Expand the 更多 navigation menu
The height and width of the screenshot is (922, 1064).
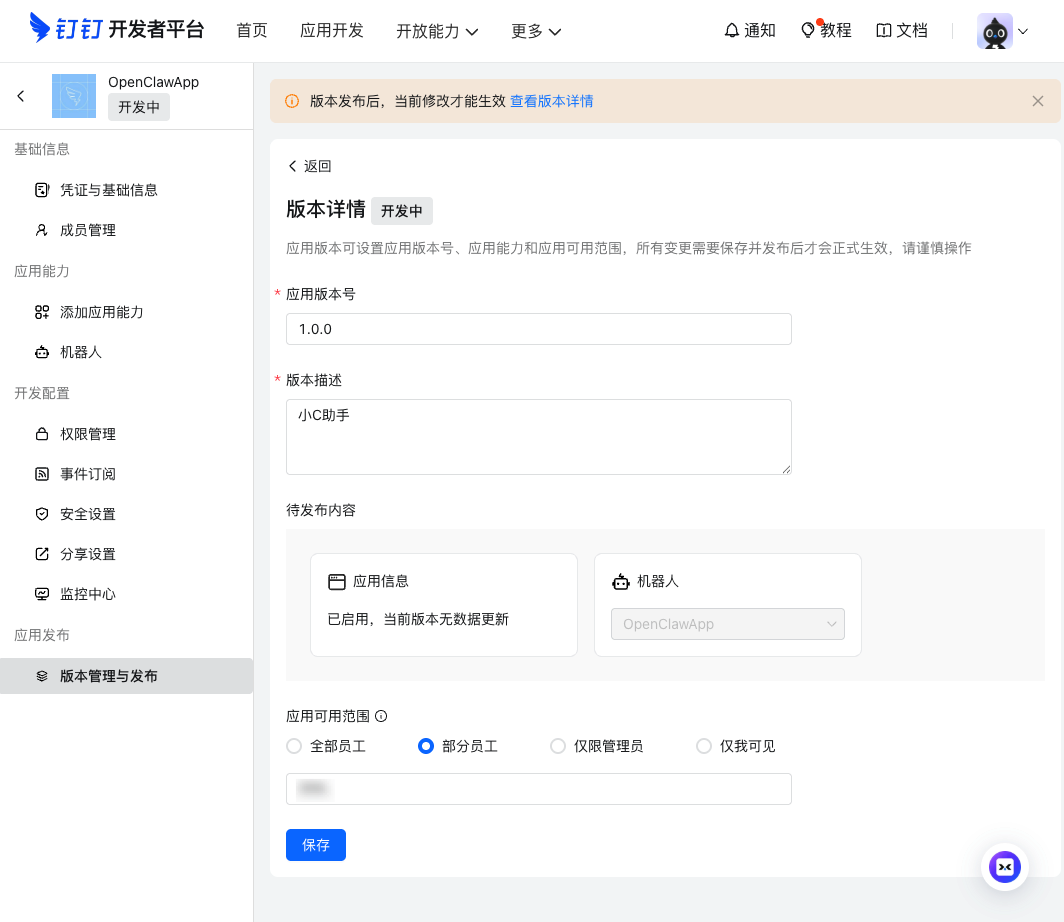[x=536, y=31]
